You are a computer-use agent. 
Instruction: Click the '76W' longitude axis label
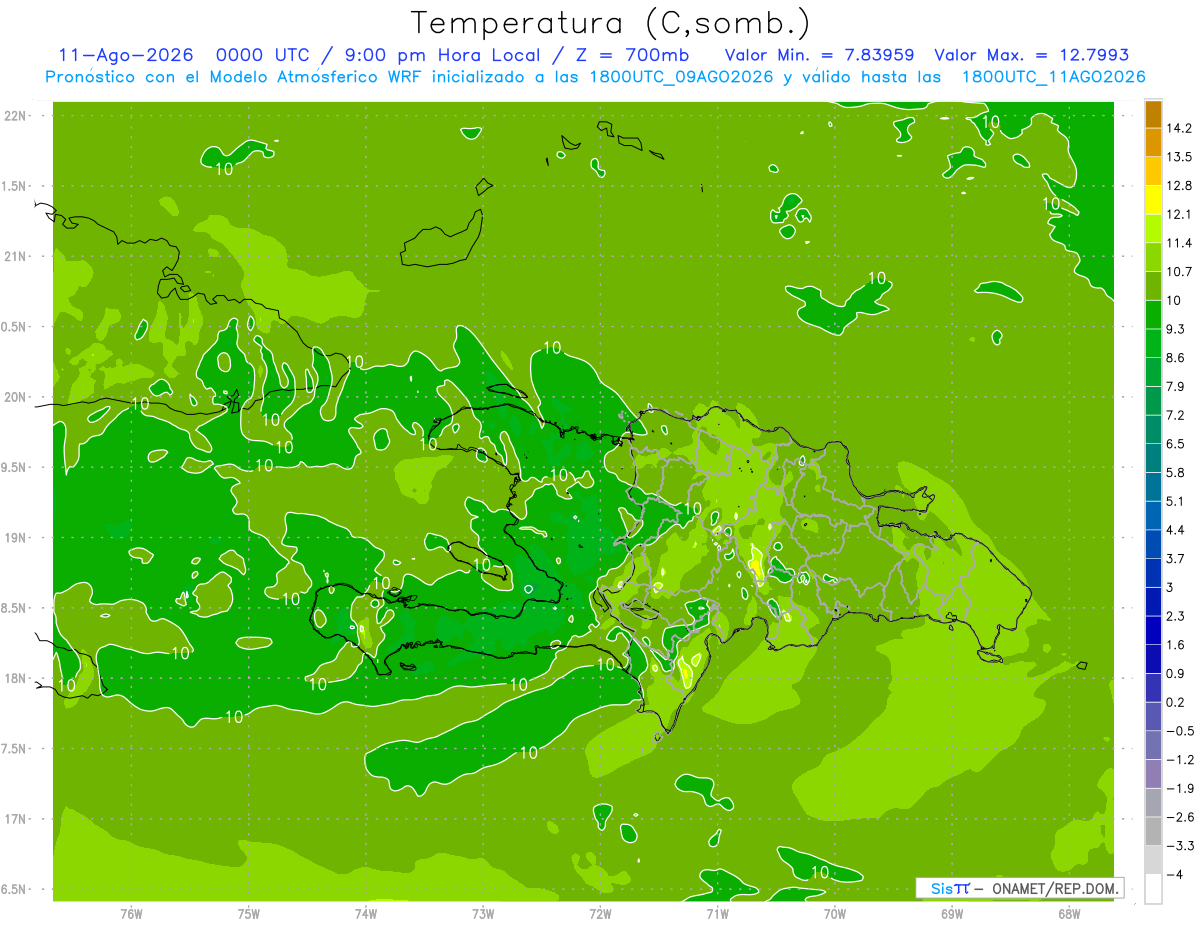pyautogui.click(x=131, y=913)
